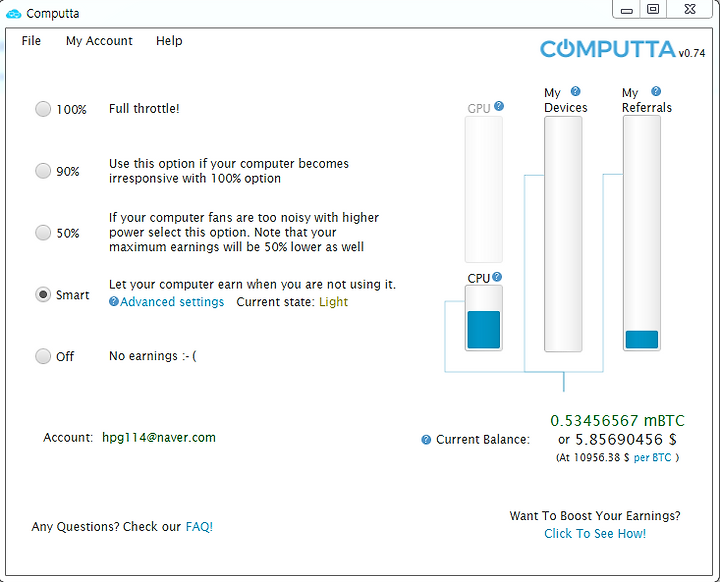Click the Computta cloud icon in title bar
This screenshot has width=720, height=582.
click(x=13, y=14)
